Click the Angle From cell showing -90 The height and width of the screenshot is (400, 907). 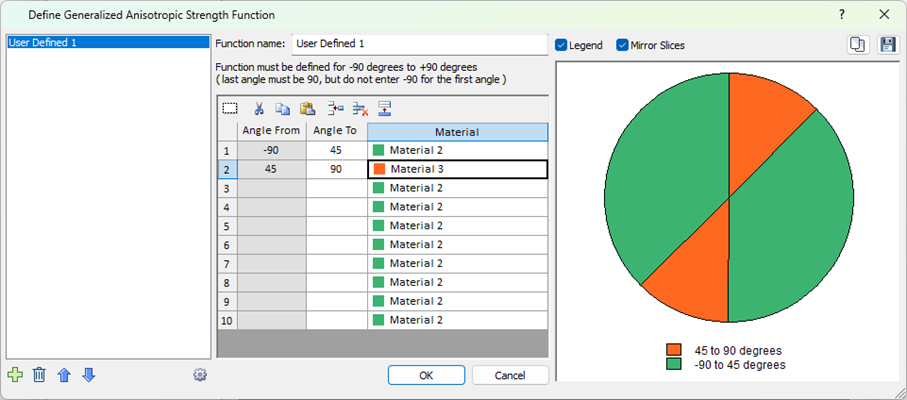point(271,150)
